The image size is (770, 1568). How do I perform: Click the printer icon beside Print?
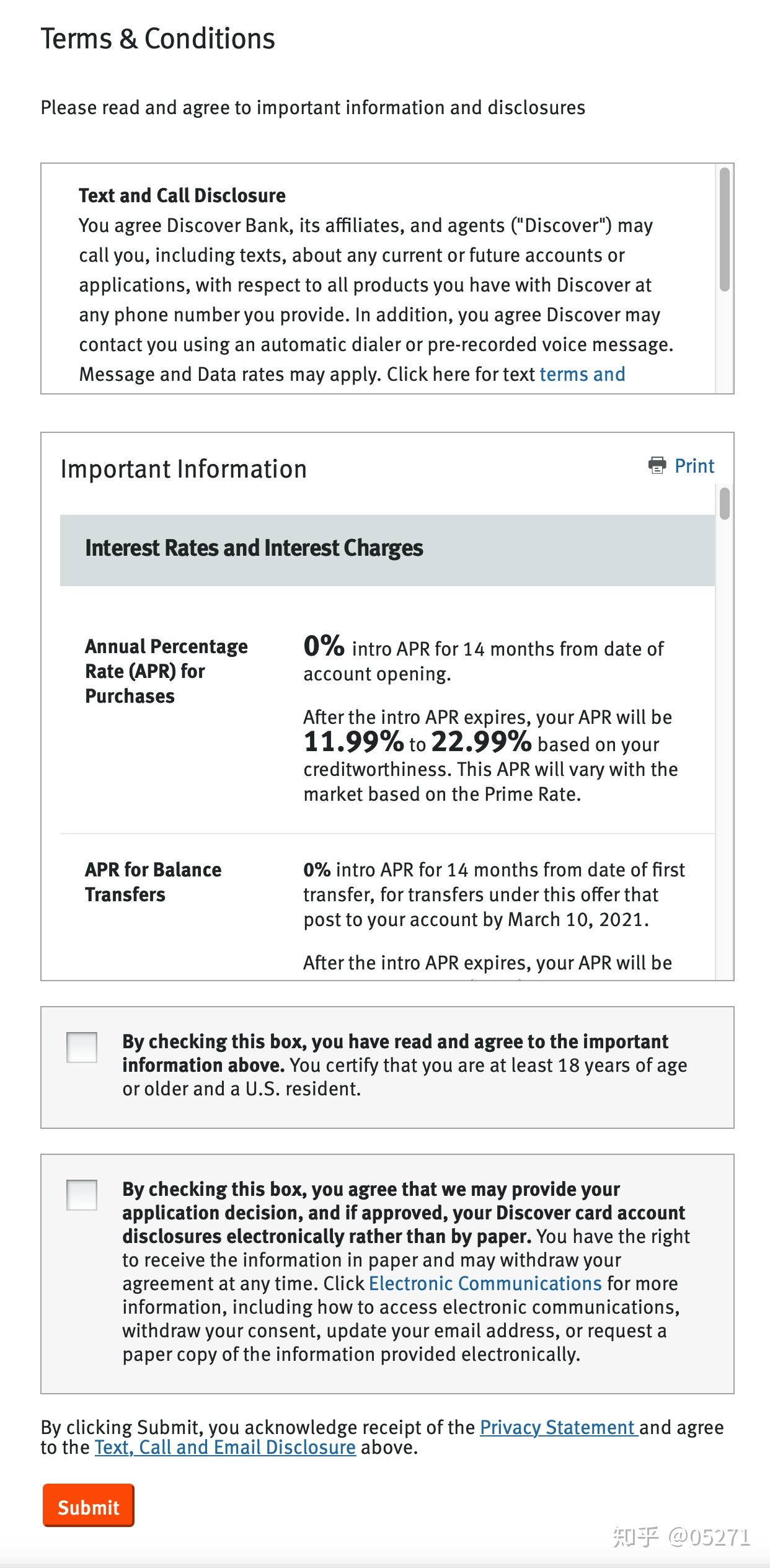coord(657,465)
